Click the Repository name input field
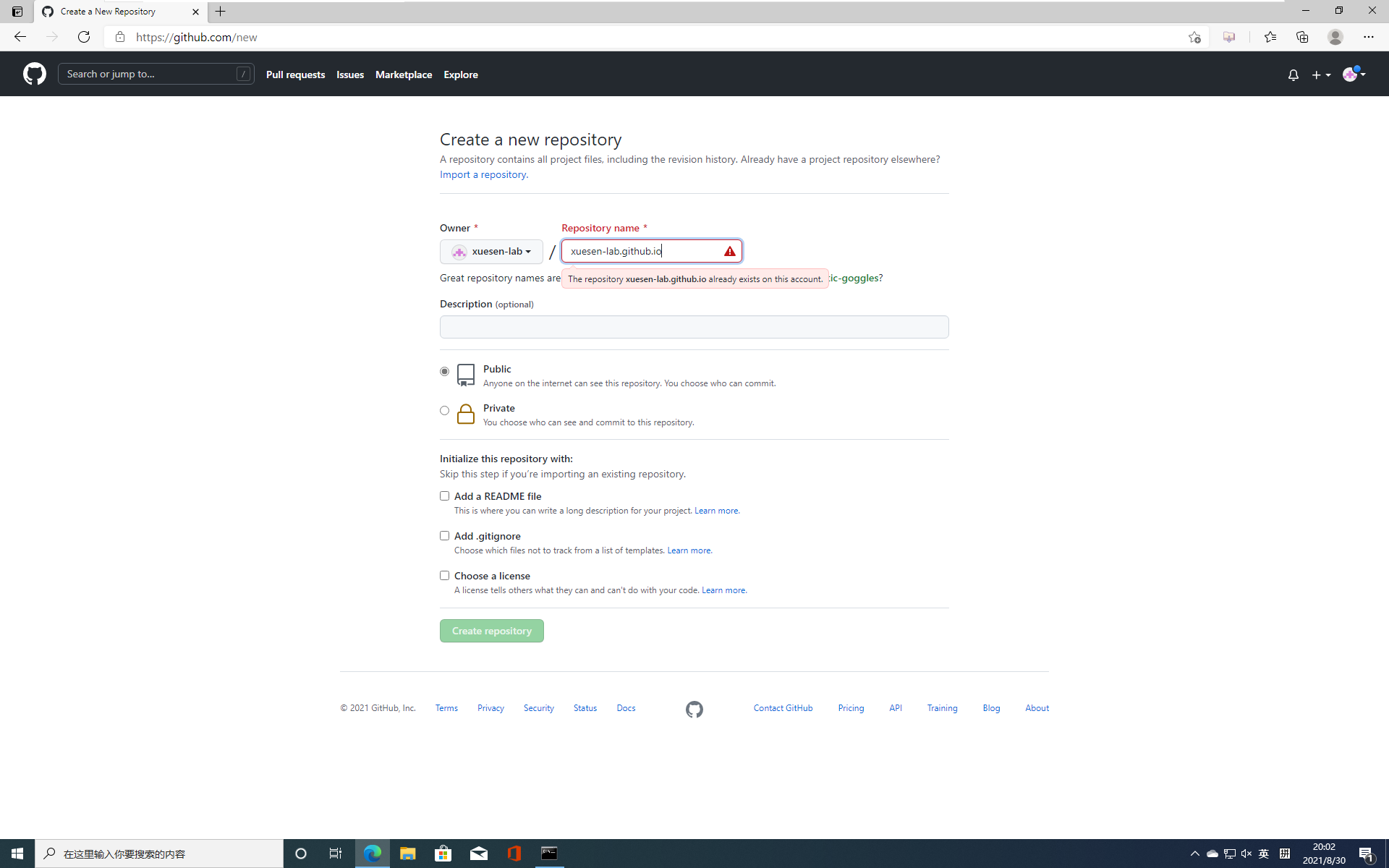Screen dimensions: 1389x868 pos(652,251)
